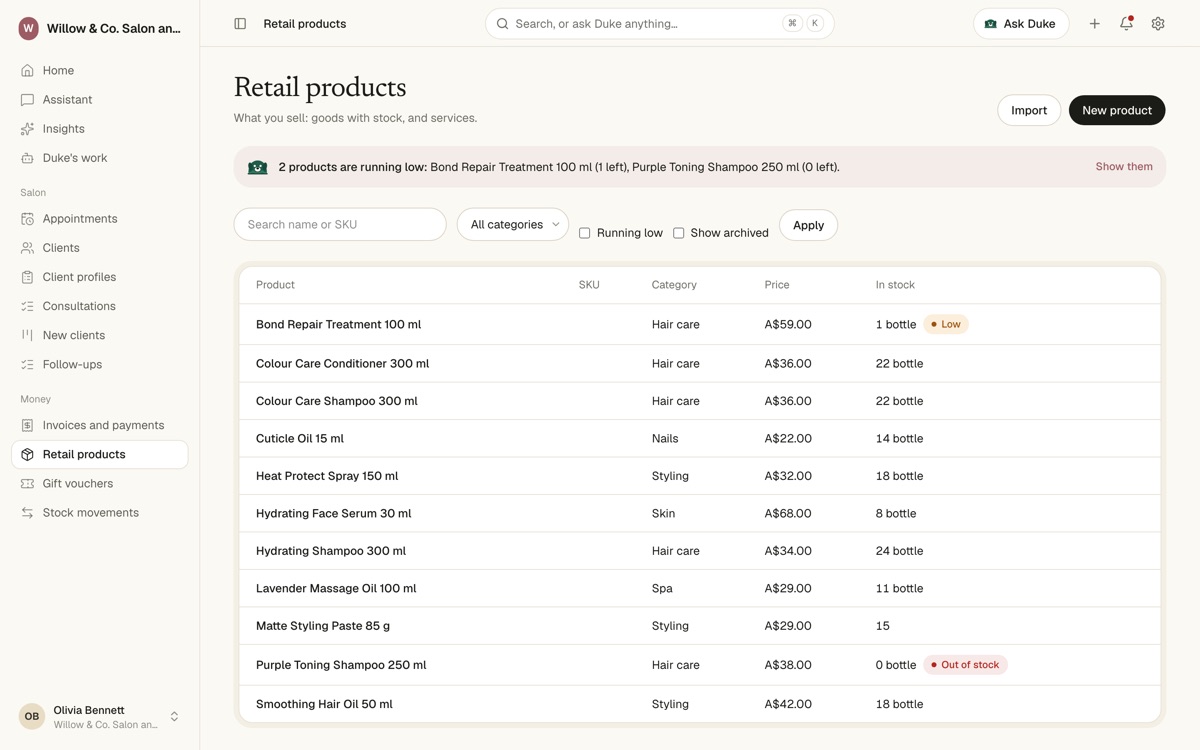Viewport: 1200px width, 750px height.
Task: Click the Out of stock badge
Action: point(965,664)
